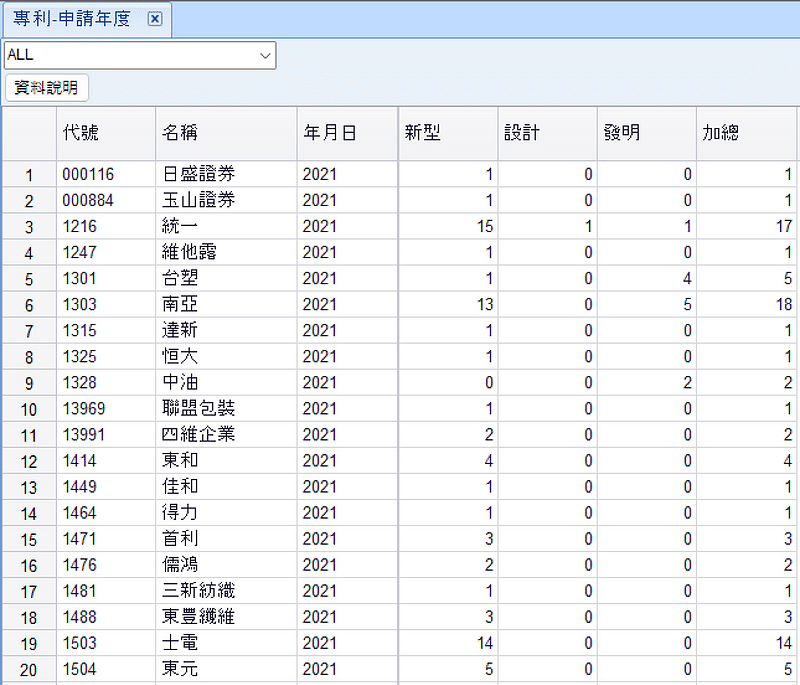Screen dimensions: 800x685
Task: Click the 資料說明 button
Action: coord(47,87)
